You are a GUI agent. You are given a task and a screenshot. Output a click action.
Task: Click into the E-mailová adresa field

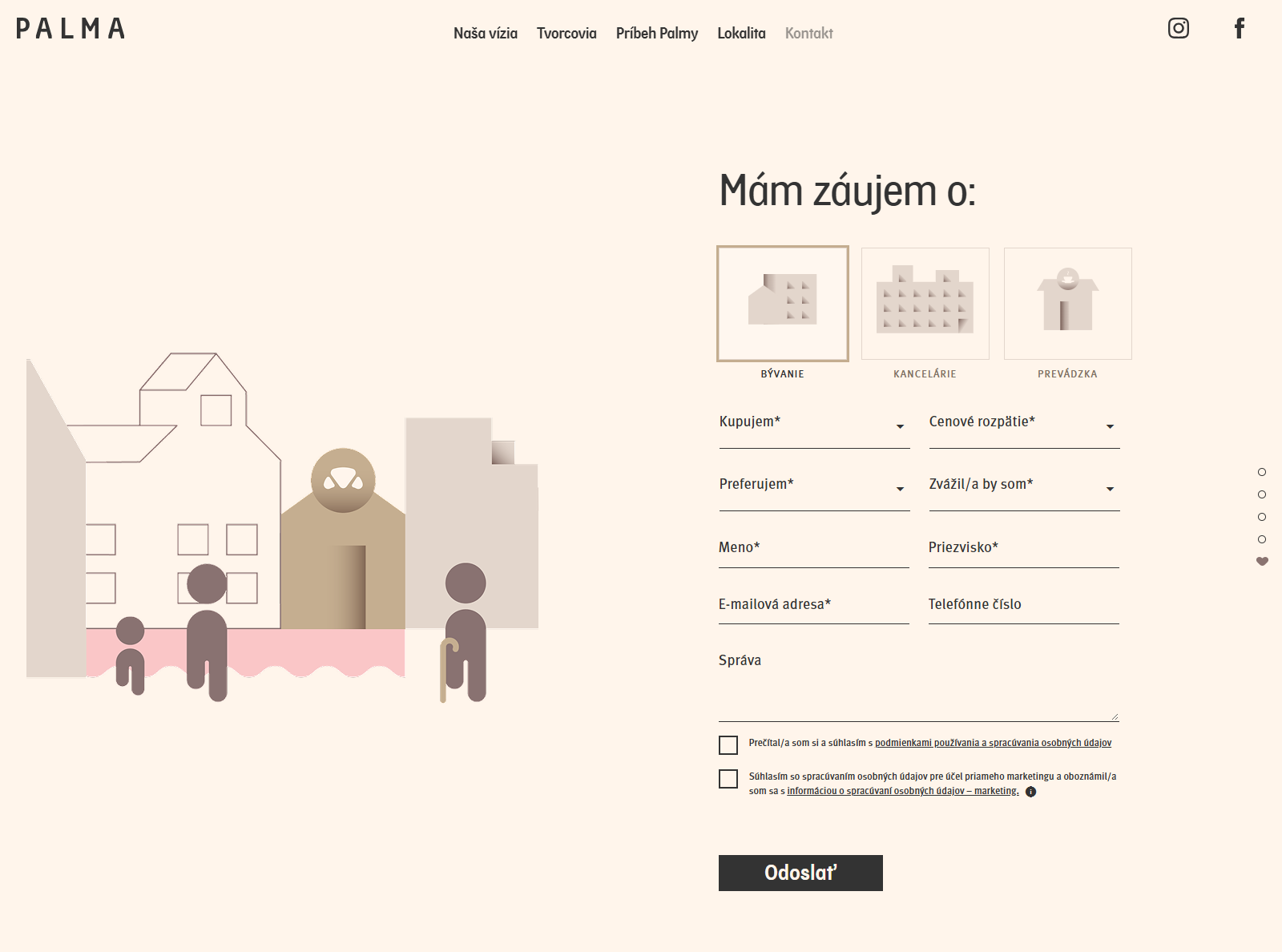pos(814,605)
